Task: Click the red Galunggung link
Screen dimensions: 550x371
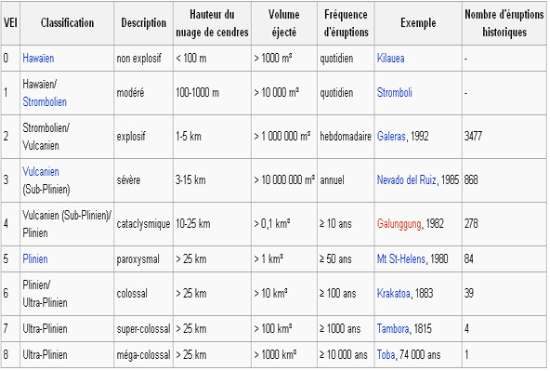Action: click(399, 224)
